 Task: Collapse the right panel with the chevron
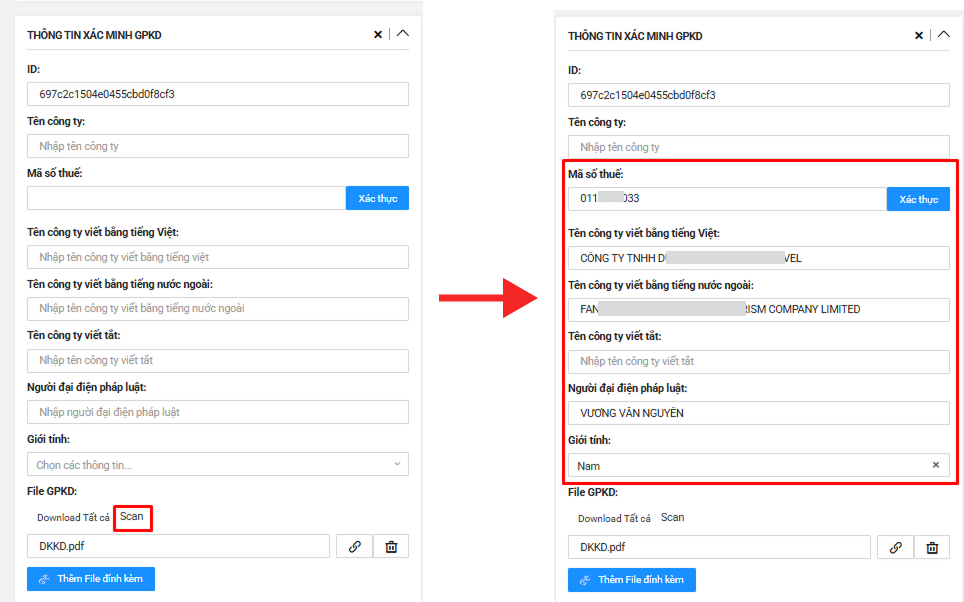click(x=943, y=34)
